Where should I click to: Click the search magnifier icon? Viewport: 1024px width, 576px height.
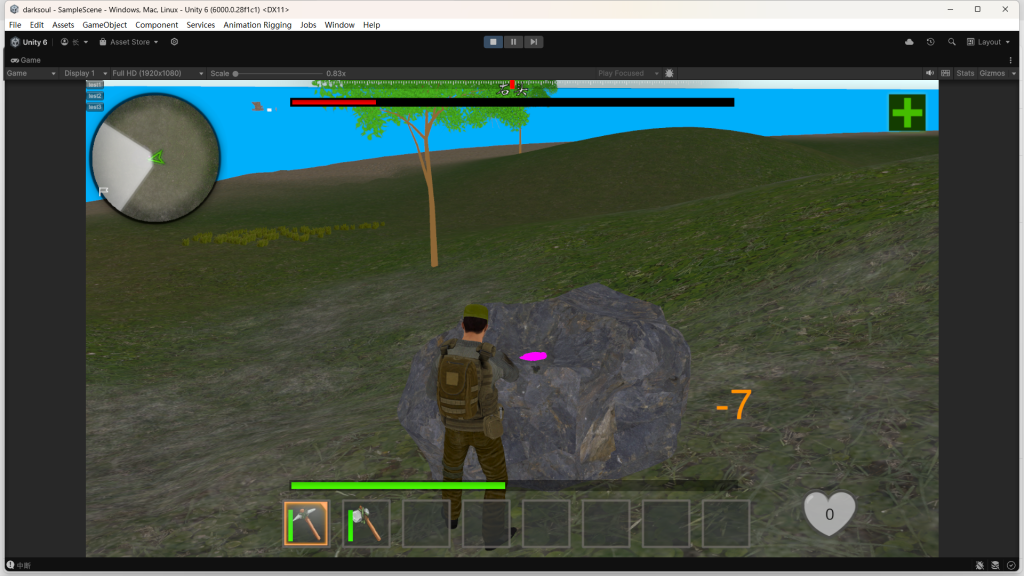951,42
